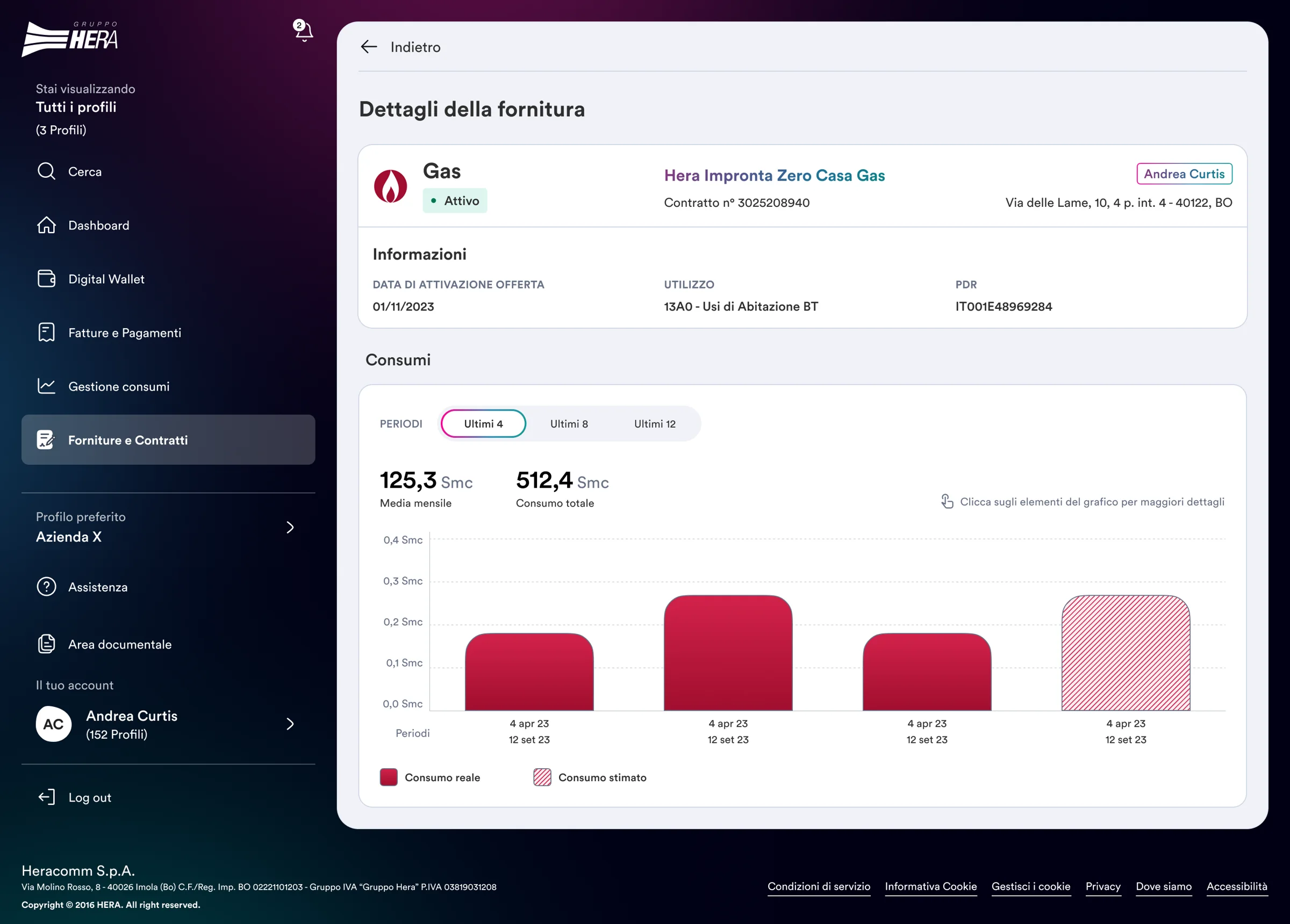Expand the Profilo preferito Azienda X chevron
The image size is (1290, 924).
(290, 527)
